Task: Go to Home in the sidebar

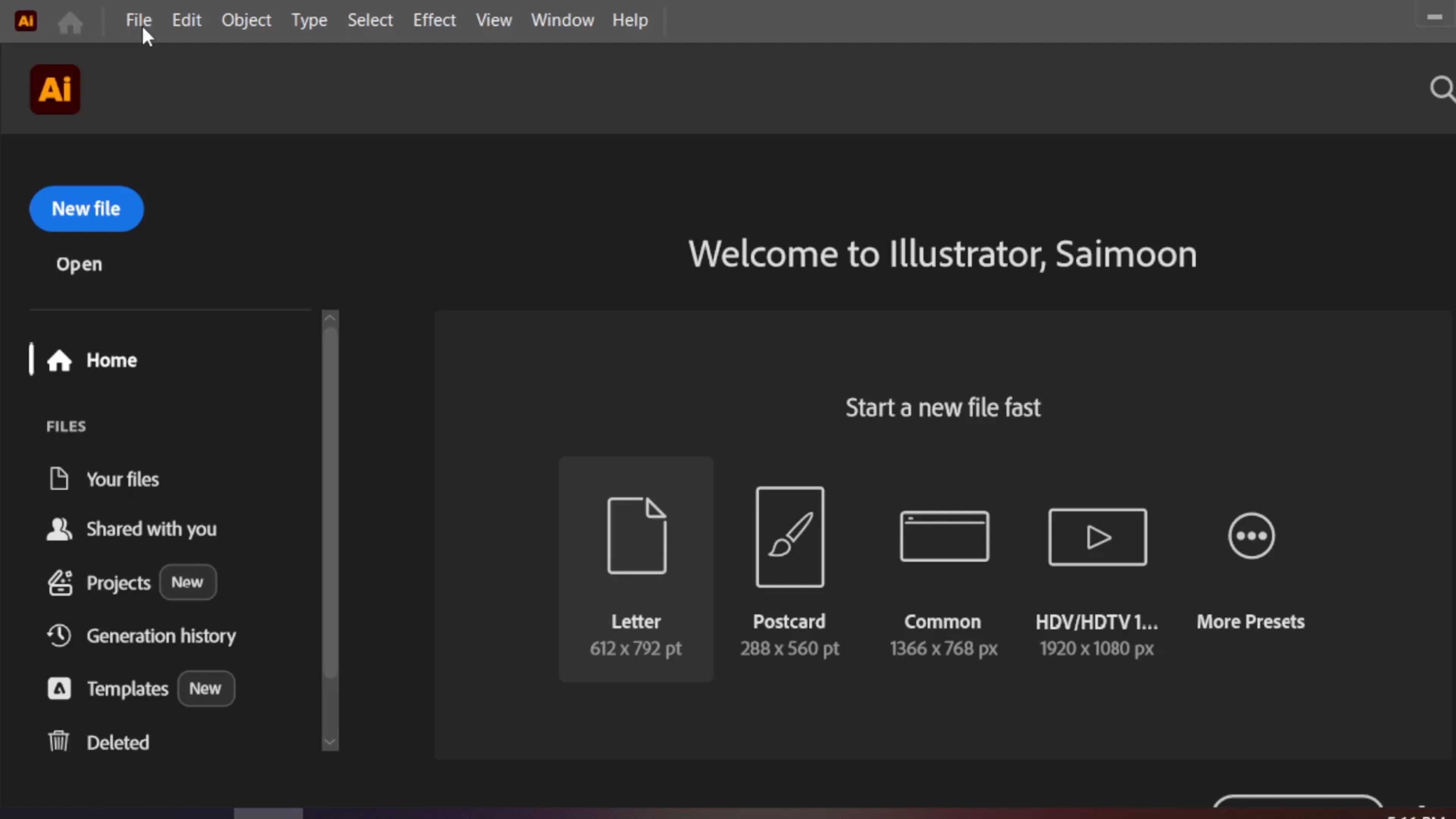Action: [111, 360]
